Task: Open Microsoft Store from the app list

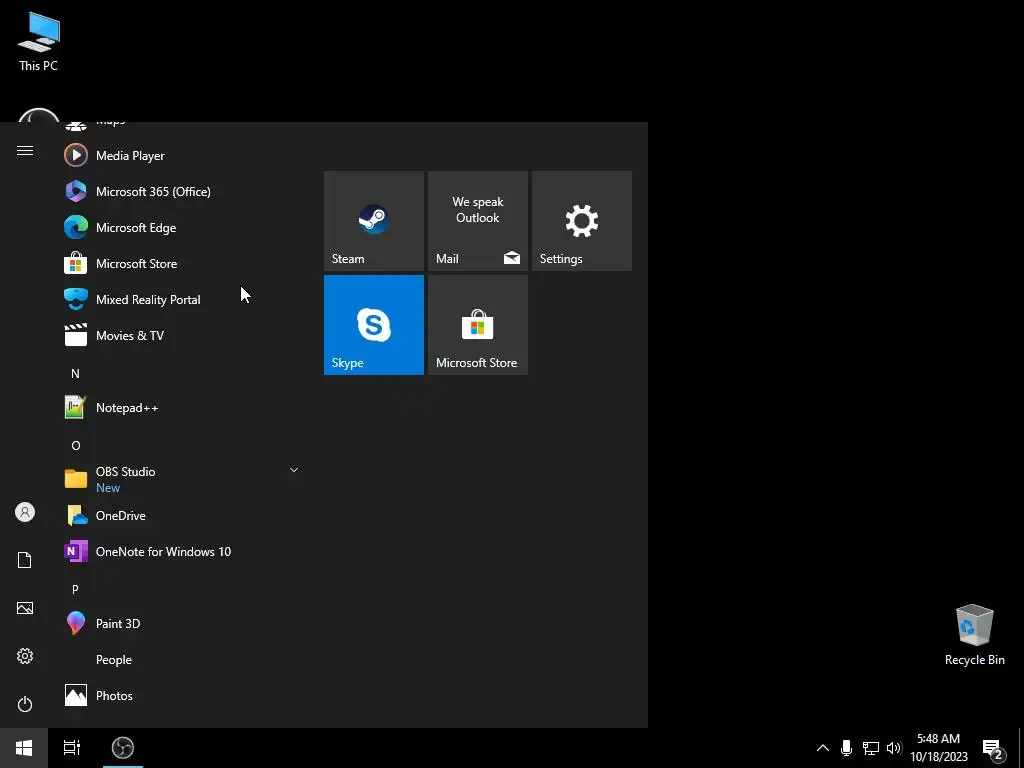Action: 183,263
